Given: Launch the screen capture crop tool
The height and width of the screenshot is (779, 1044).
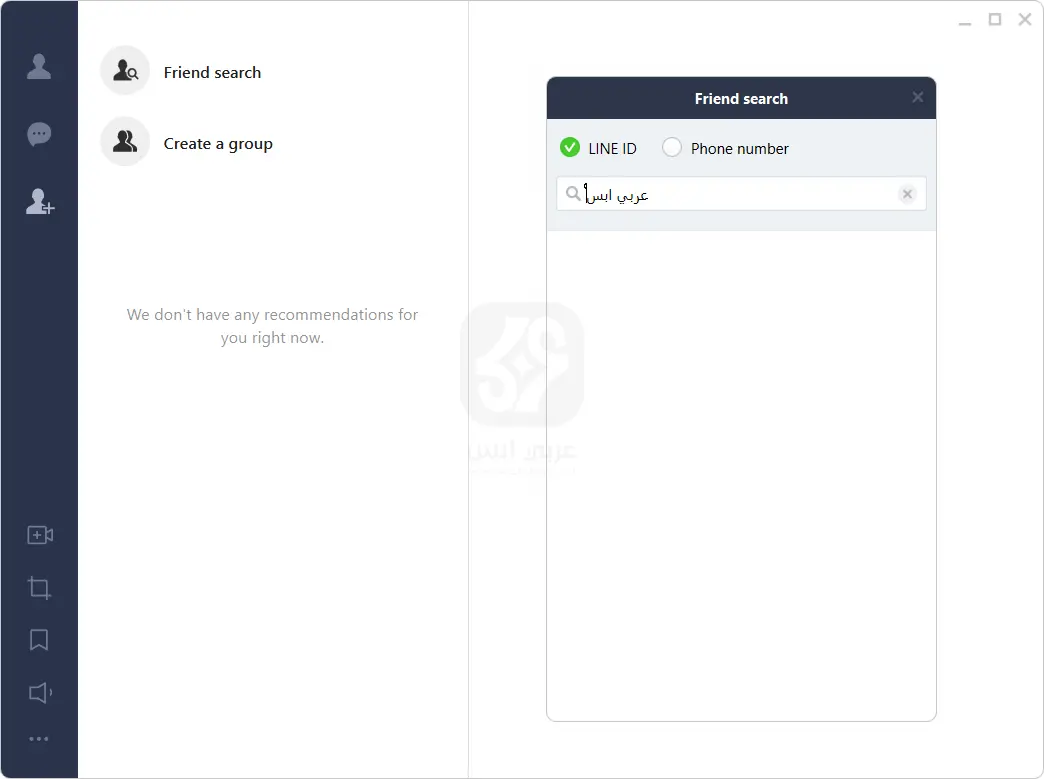Looking at the screenshot, I should (x=39, y=588).
